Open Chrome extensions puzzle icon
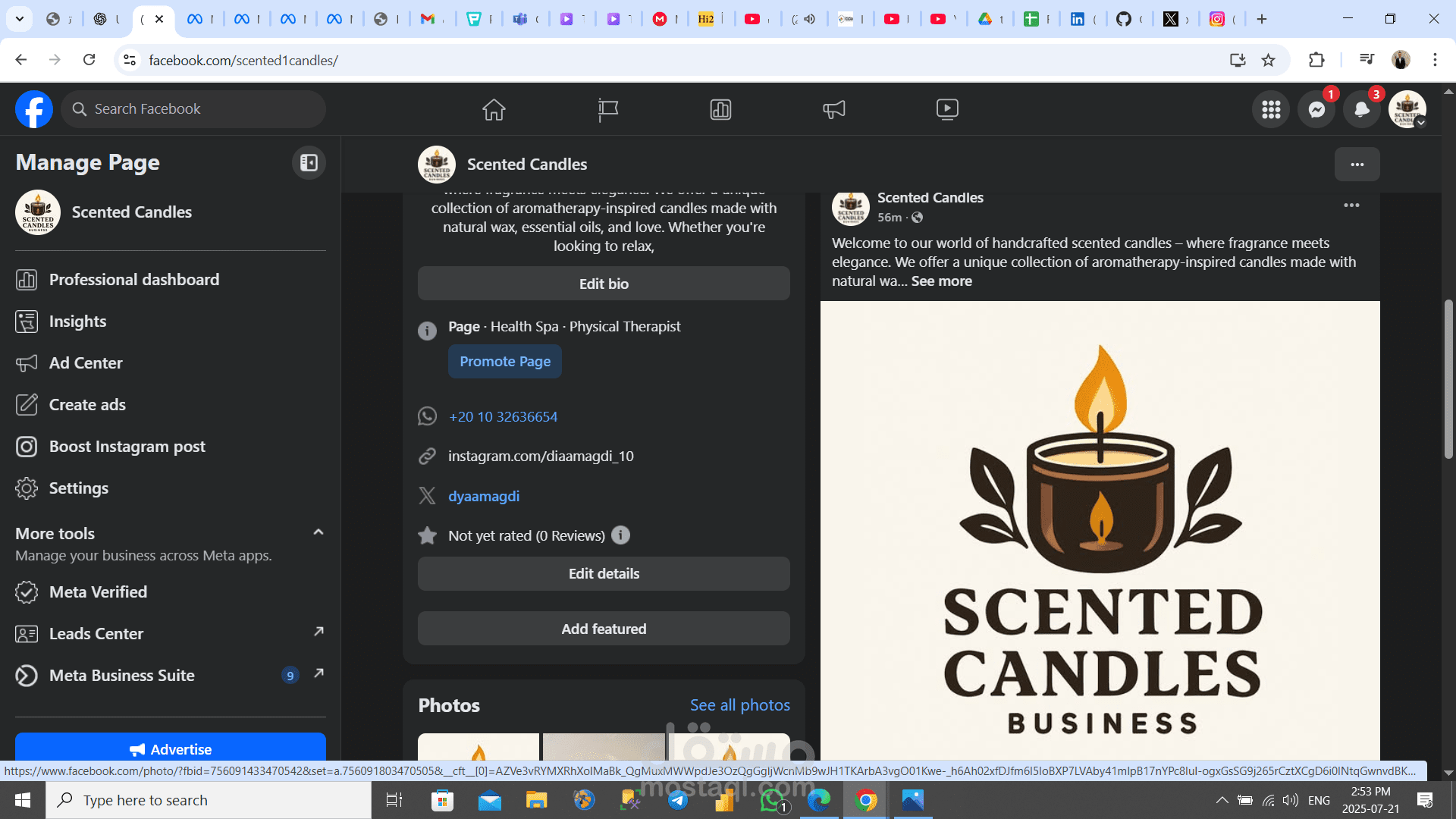 [x=1316, y=60]
